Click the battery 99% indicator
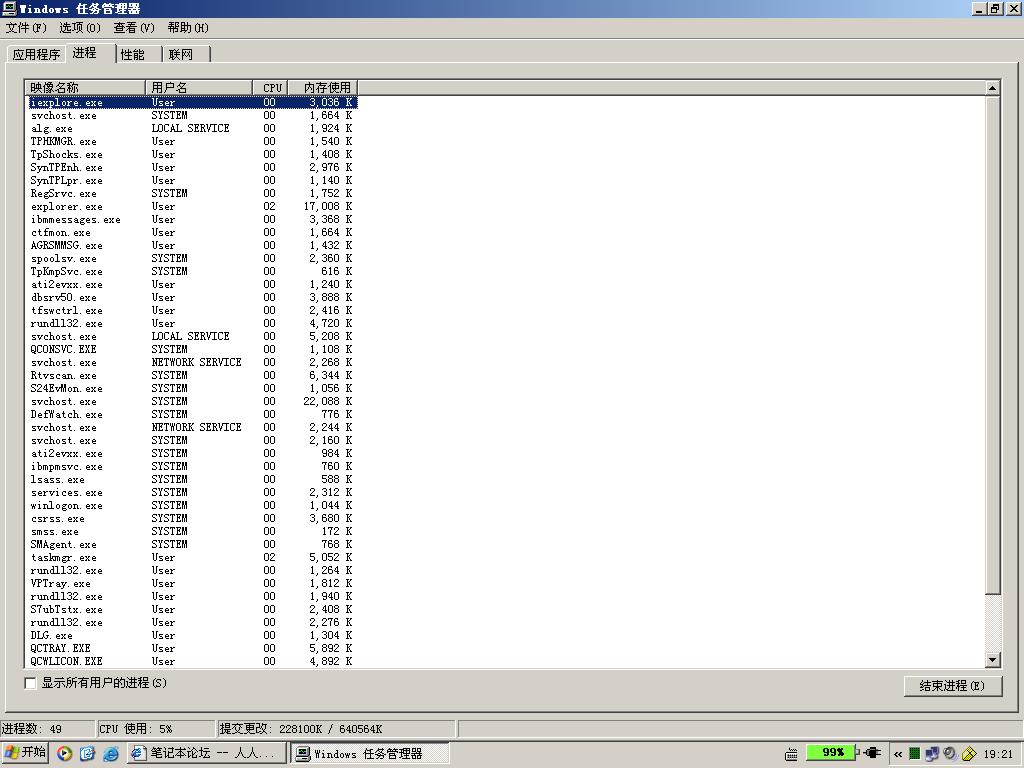The width and height of the screenshot is (1024, 768). tap(833, 753)
